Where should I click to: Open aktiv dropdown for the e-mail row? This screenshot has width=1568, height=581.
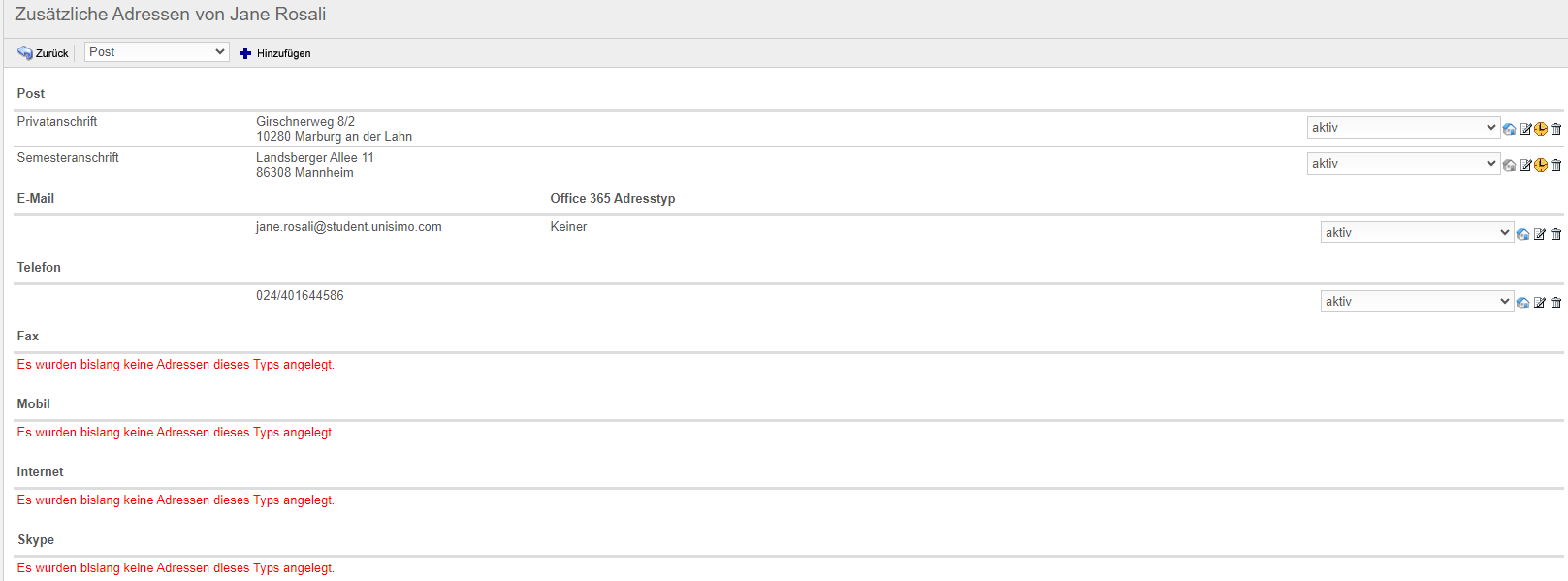click(x=1416, y=233)
